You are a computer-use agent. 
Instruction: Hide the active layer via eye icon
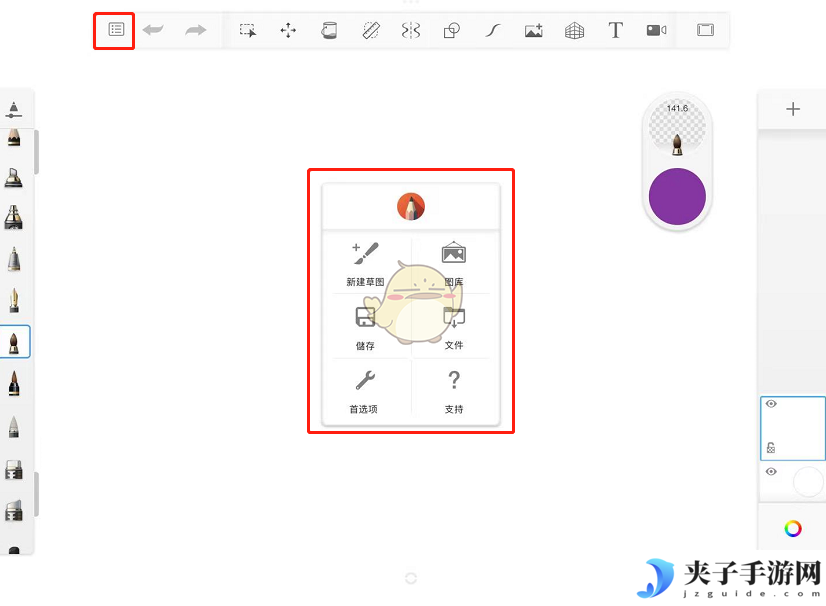771,404
